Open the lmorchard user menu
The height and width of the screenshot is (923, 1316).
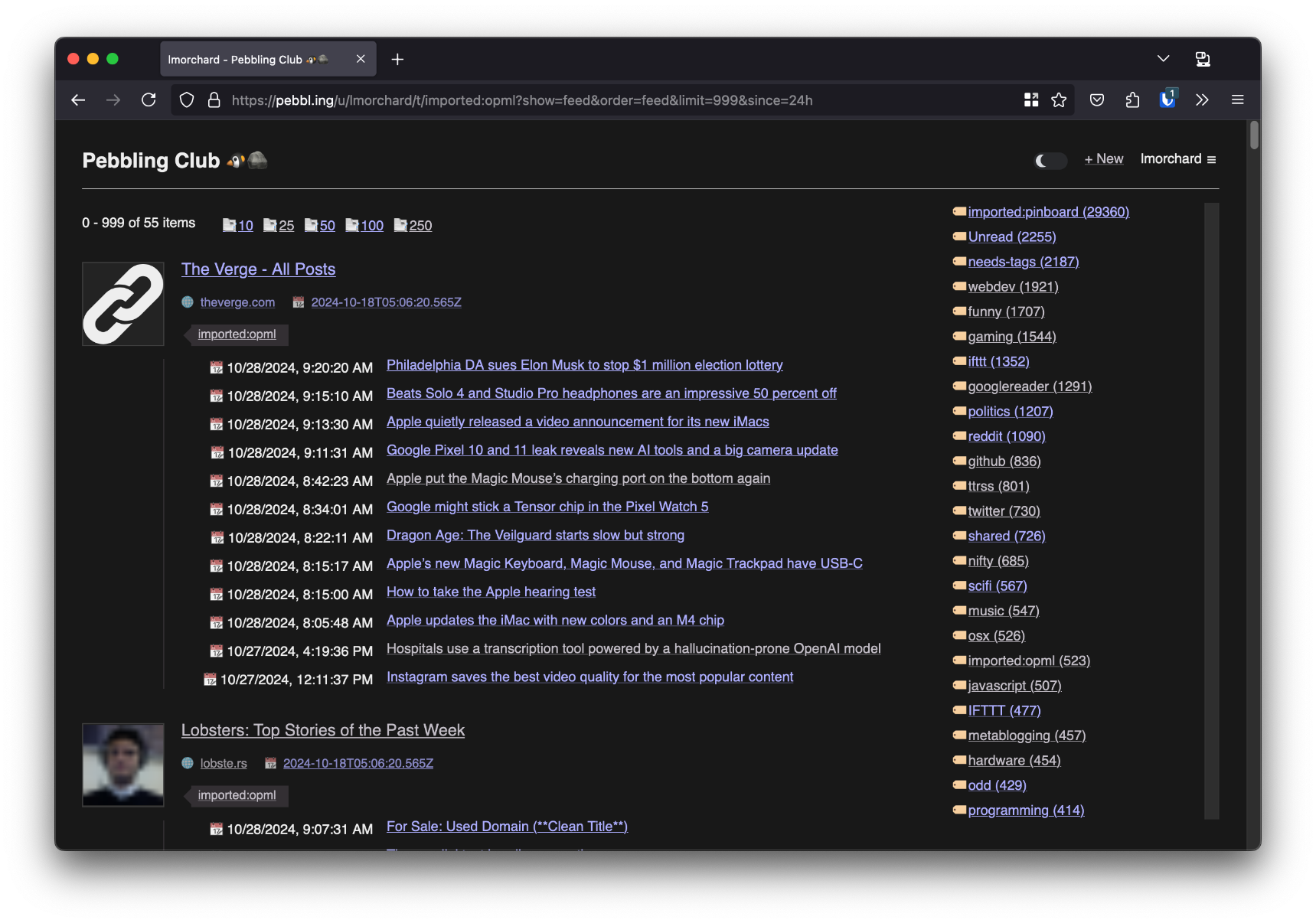click(1177, 159)
